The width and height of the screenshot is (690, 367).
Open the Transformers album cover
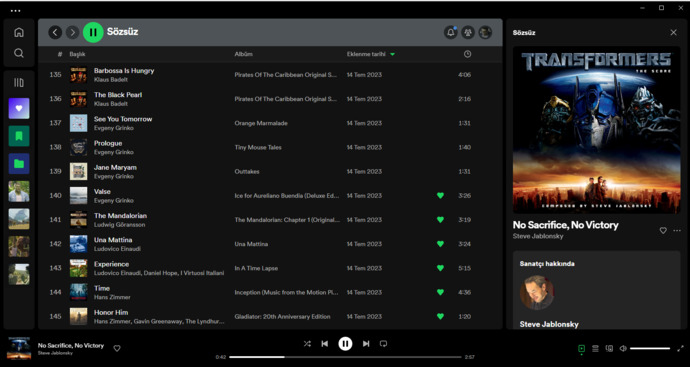pos(597,130)
